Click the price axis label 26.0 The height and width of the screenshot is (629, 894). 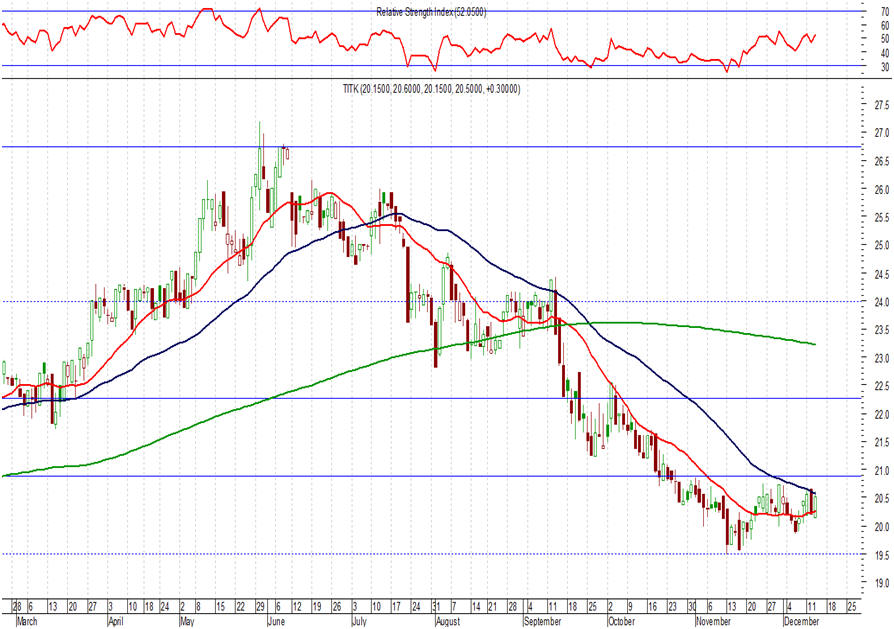pos(881,189)
